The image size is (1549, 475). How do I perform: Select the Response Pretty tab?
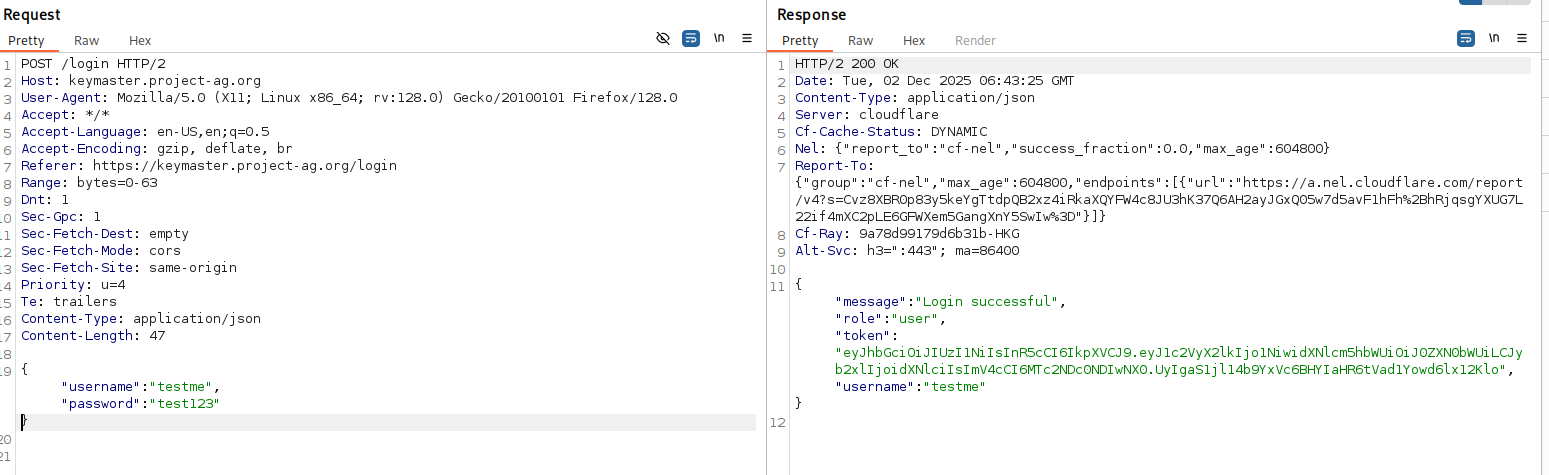(800, 41)
